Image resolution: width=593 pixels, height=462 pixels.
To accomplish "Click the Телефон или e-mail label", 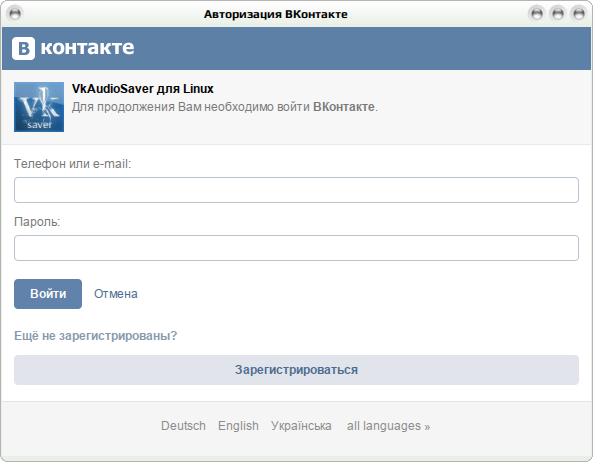I will pyautogui.click(x=73, y=164).
